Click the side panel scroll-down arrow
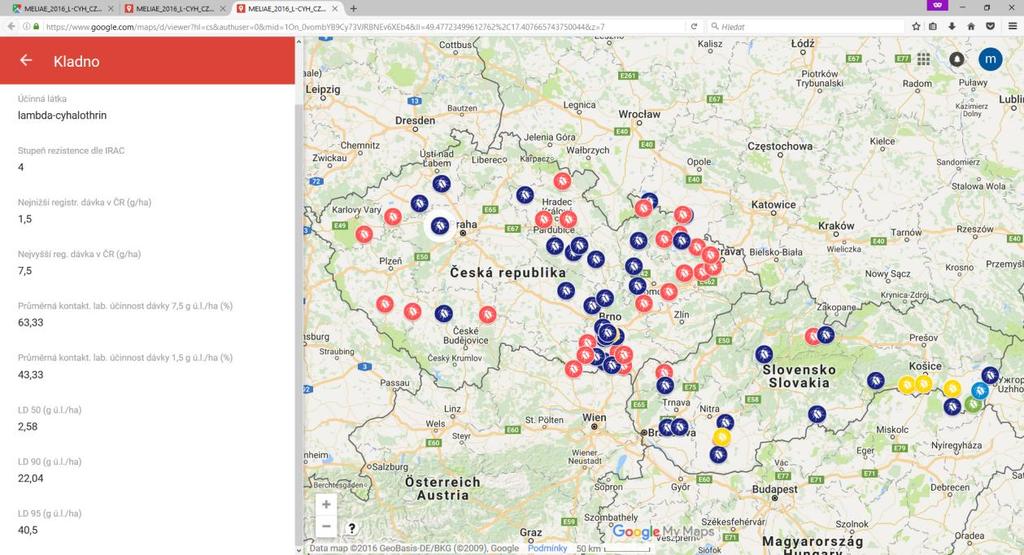Viewport: 1024px width, 555px height. click(x=299, y=550)
